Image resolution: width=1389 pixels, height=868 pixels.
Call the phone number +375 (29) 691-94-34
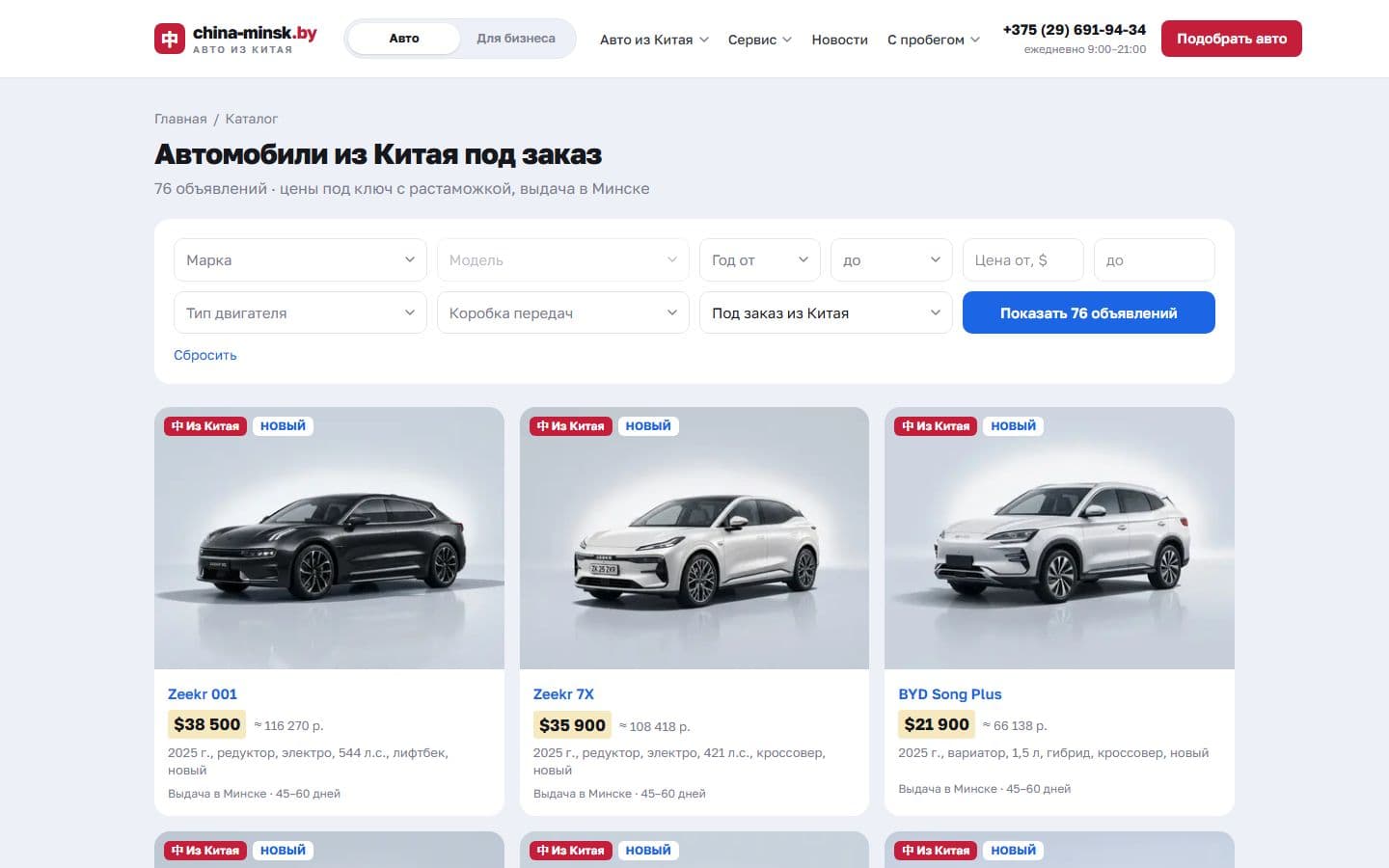[x=1075, y=30]
